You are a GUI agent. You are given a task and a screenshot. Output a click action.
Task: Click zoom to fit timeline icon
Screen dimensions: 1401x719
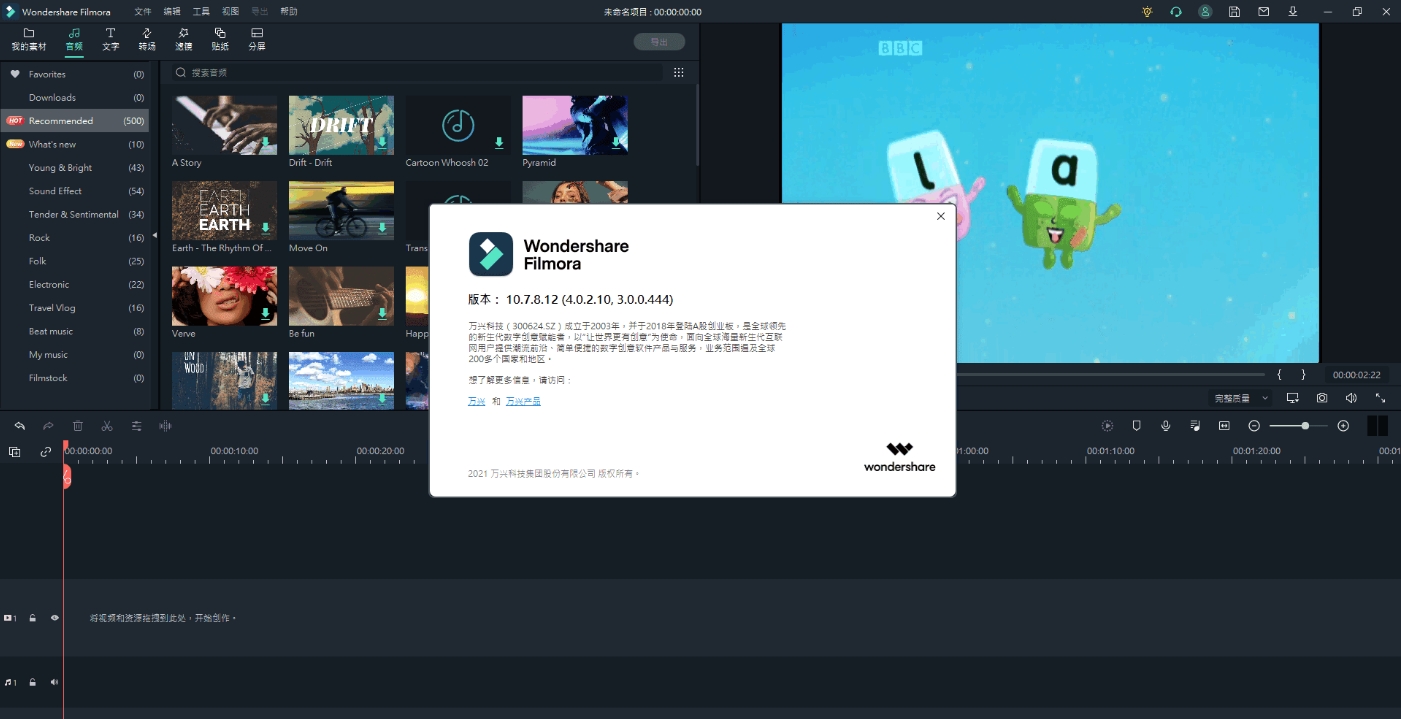1224,426
